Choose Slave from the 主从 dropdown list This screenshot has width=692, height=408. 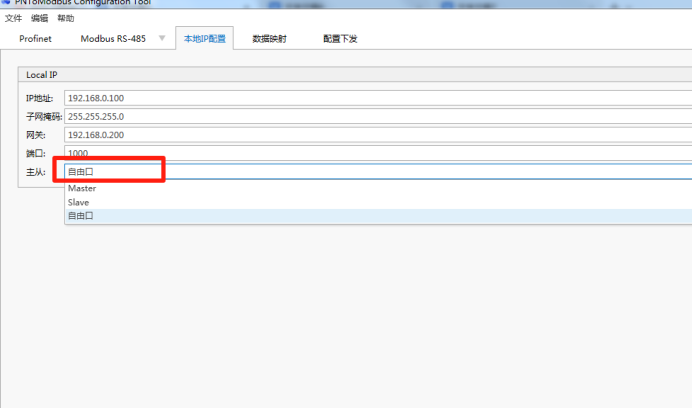click(378, 202)
